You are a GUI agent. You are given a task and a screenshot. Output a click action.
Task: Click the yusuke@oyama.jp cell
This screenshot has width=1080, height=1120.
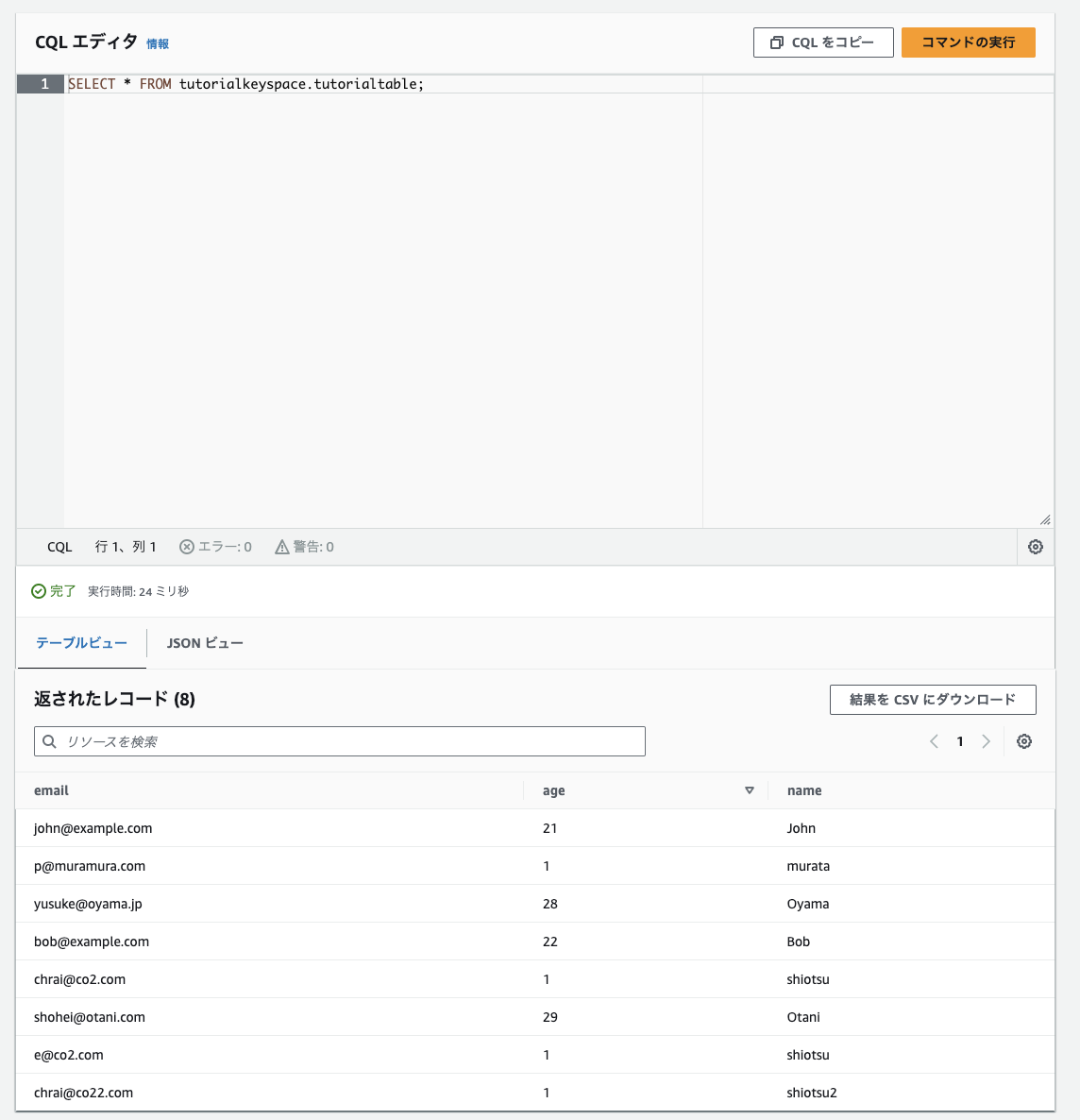tap(88, 905)
